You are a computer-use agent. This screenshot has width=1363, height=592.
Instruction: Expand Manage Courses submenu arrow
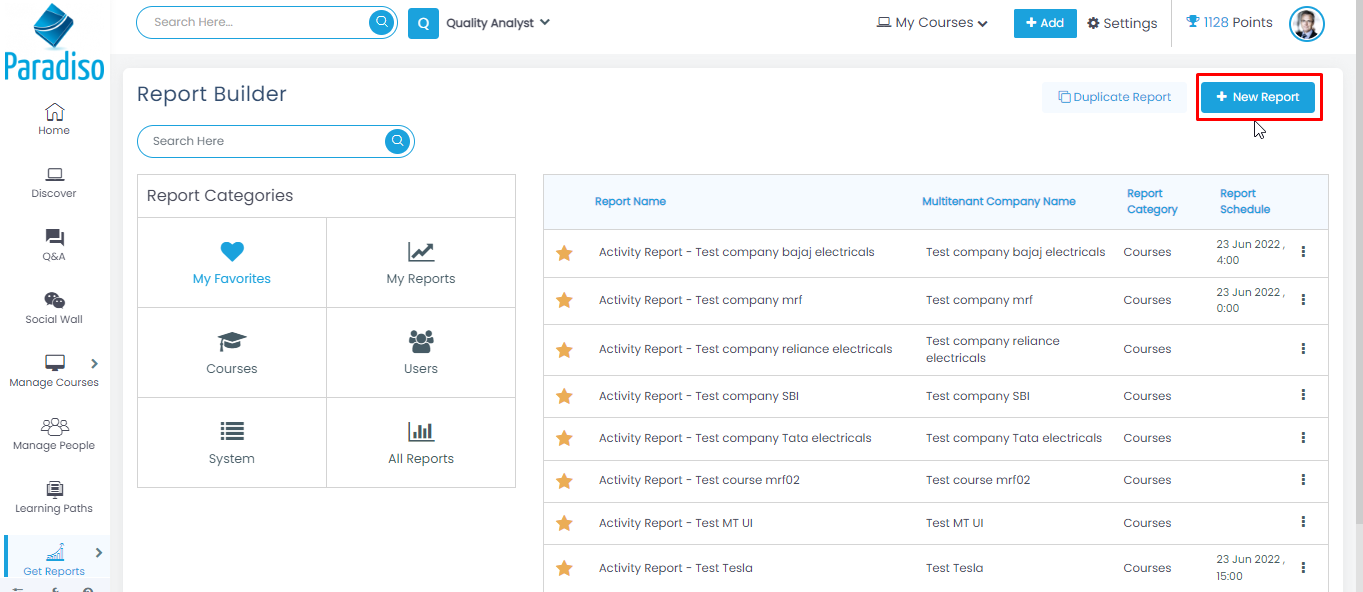[x=95, y=364]
